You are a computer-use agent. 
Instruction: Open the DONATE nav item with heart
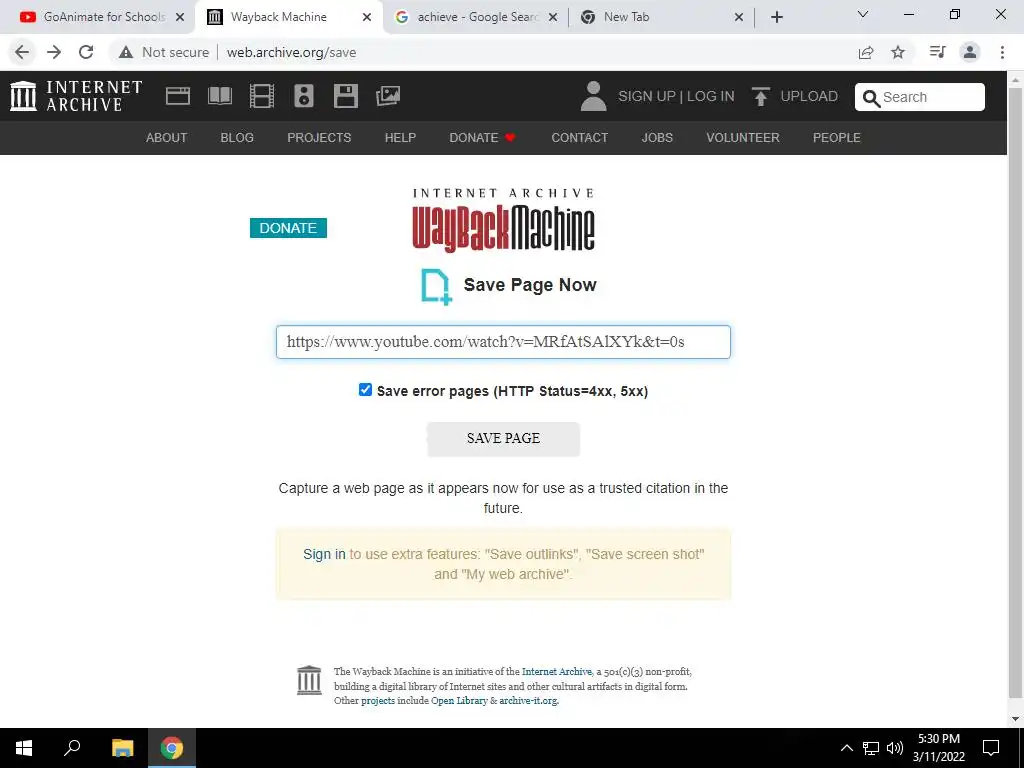[483, 138]
